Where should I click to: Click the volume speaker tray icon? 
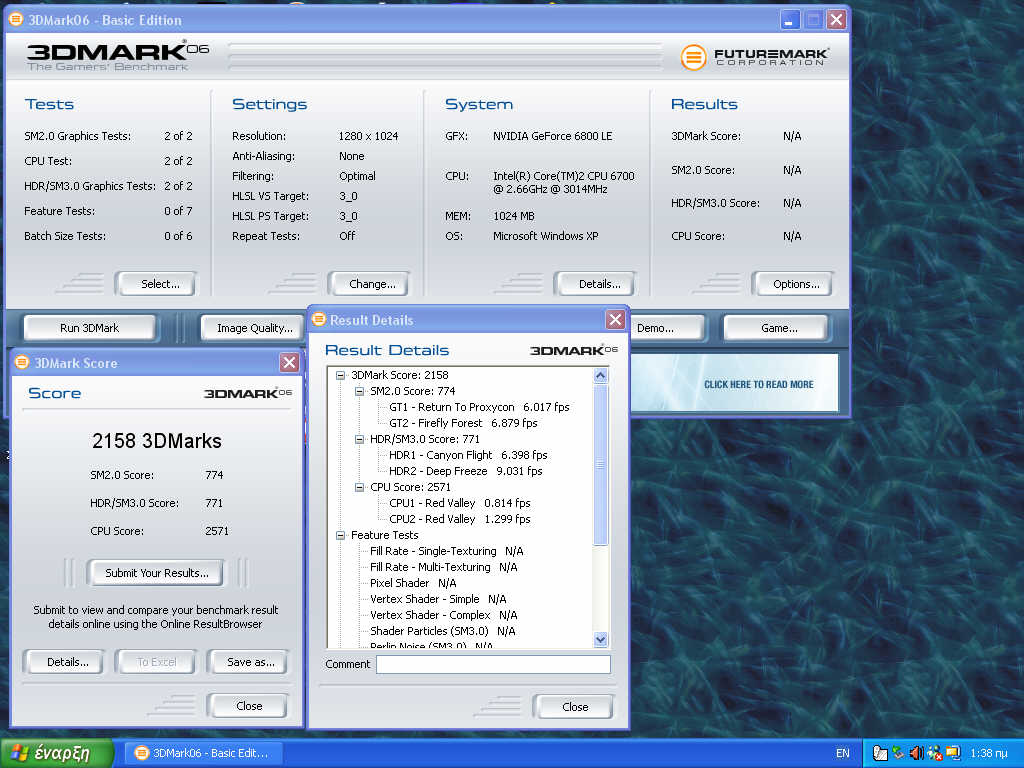tap(916, 753)
